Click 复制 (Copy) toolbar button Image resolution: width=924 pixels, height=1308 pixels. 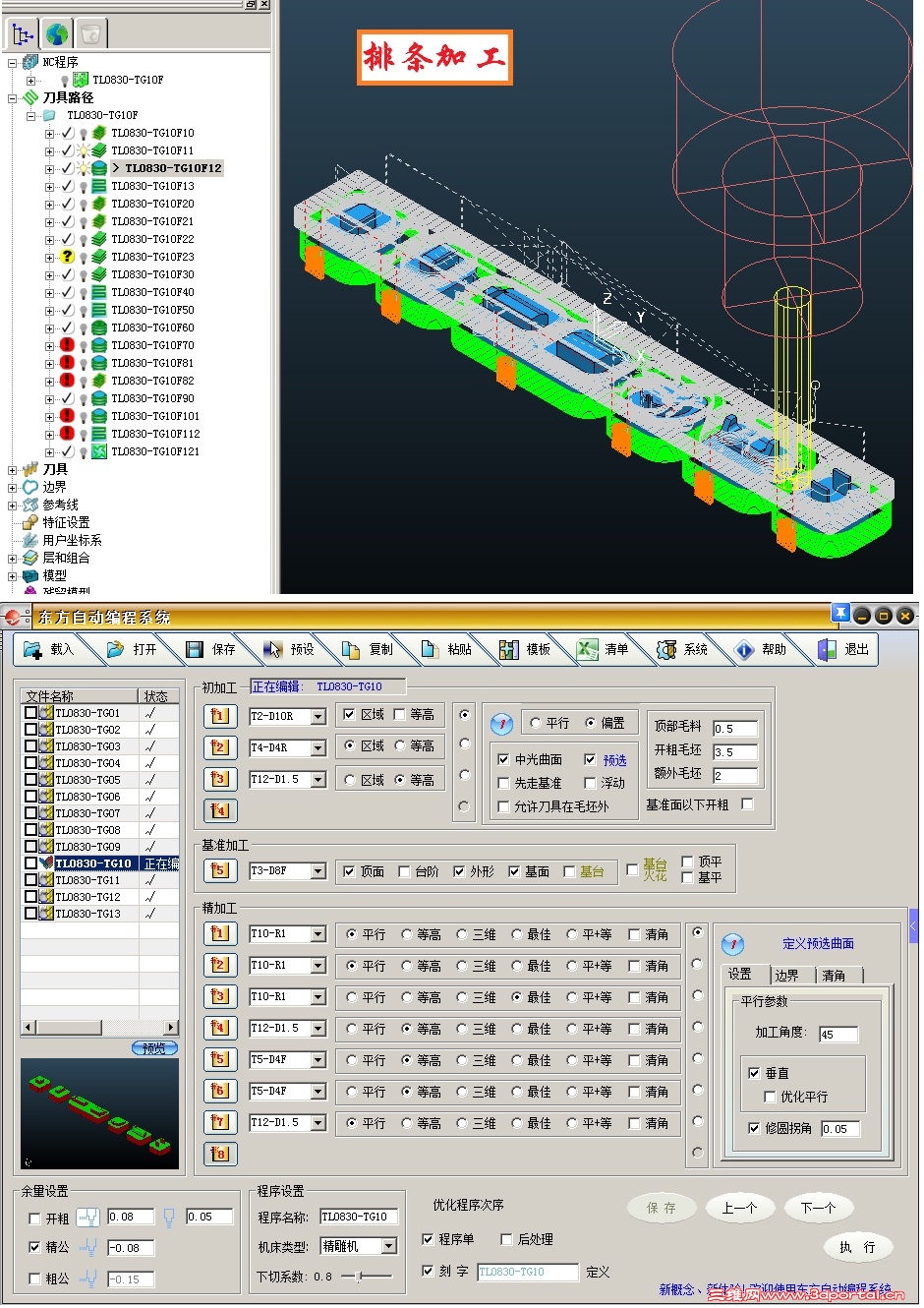pos(368,649)
